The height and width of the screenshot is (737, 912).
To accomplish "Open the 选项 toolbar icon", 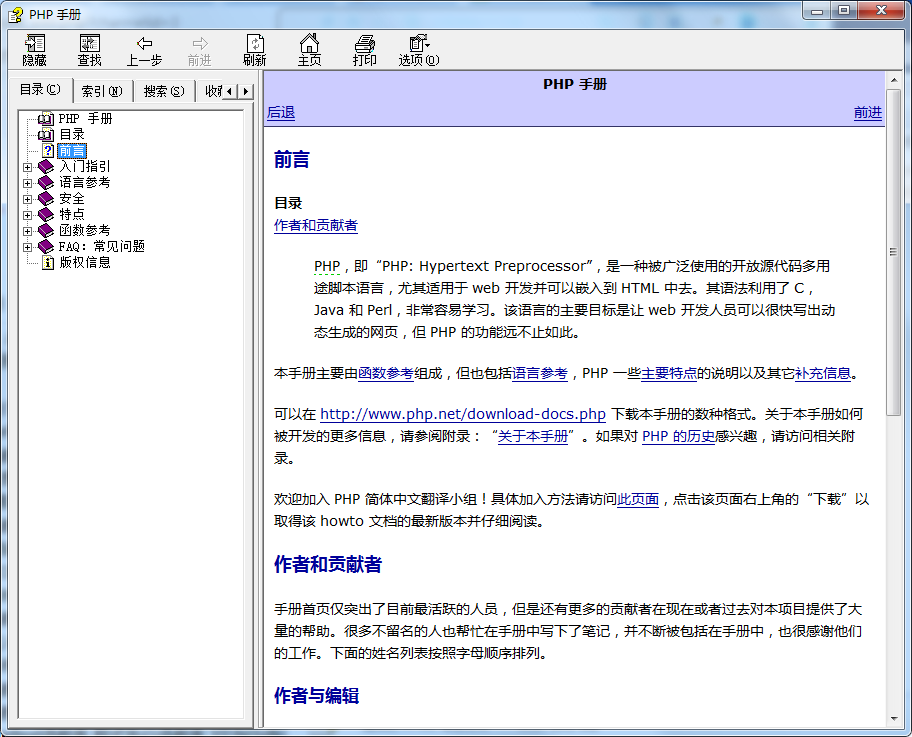I will coord(417,49).
